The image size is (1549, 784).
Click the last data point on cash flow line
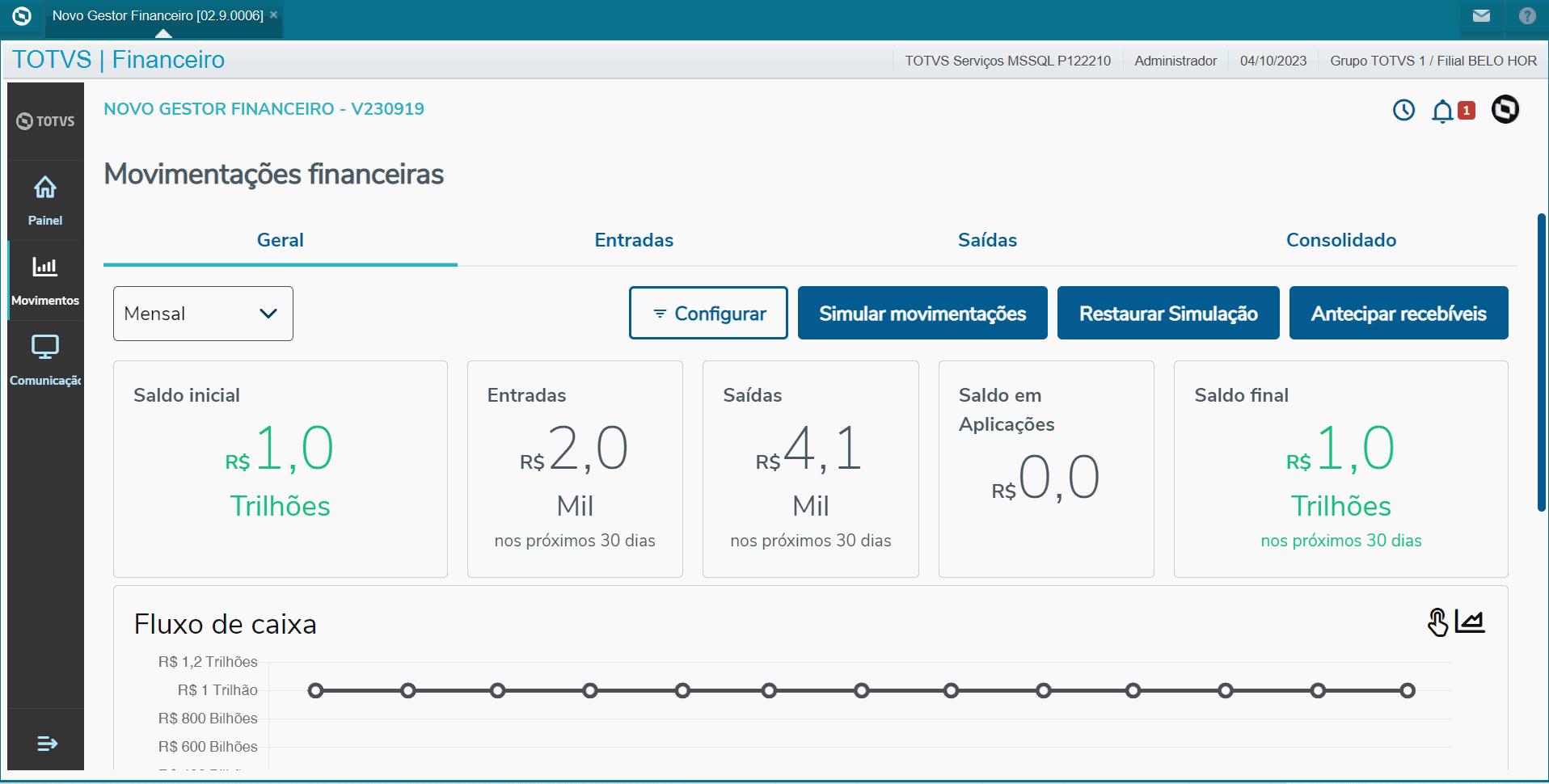pyautogui.click(x=1408, y=690)
